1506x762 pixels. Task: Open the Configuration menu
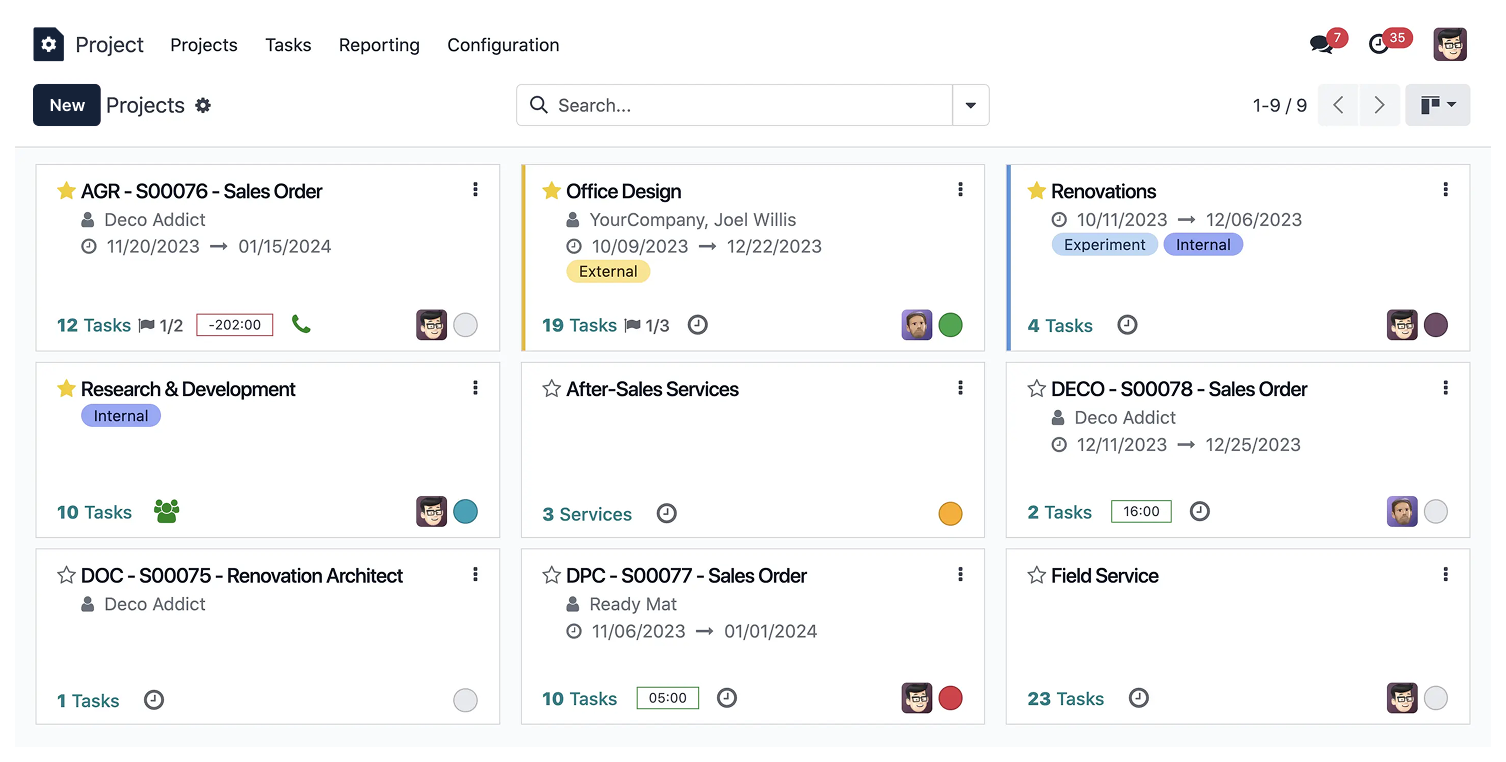(x=503, y=45)
